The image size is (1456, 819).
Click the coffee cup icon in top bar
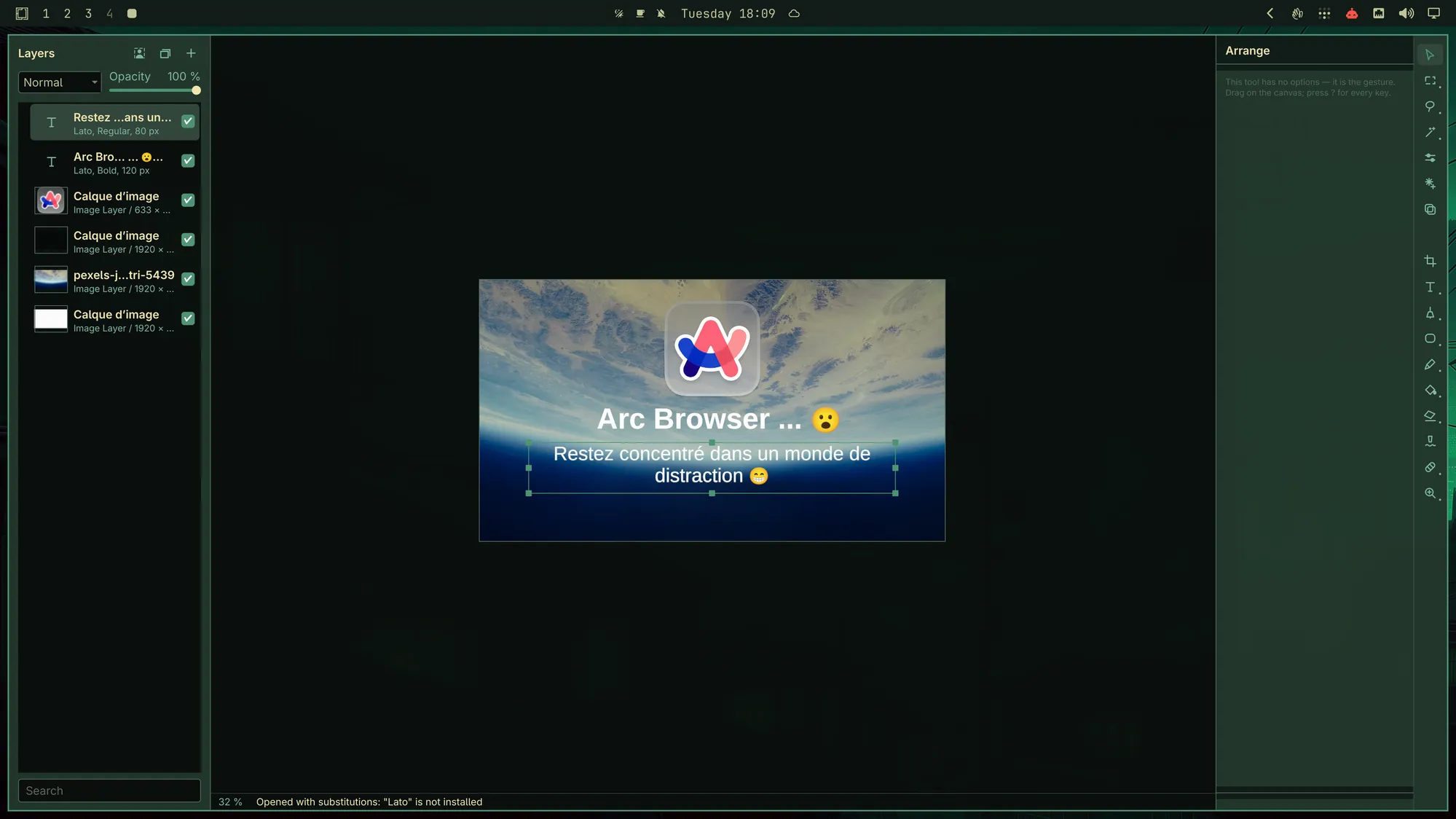(640, 13)
